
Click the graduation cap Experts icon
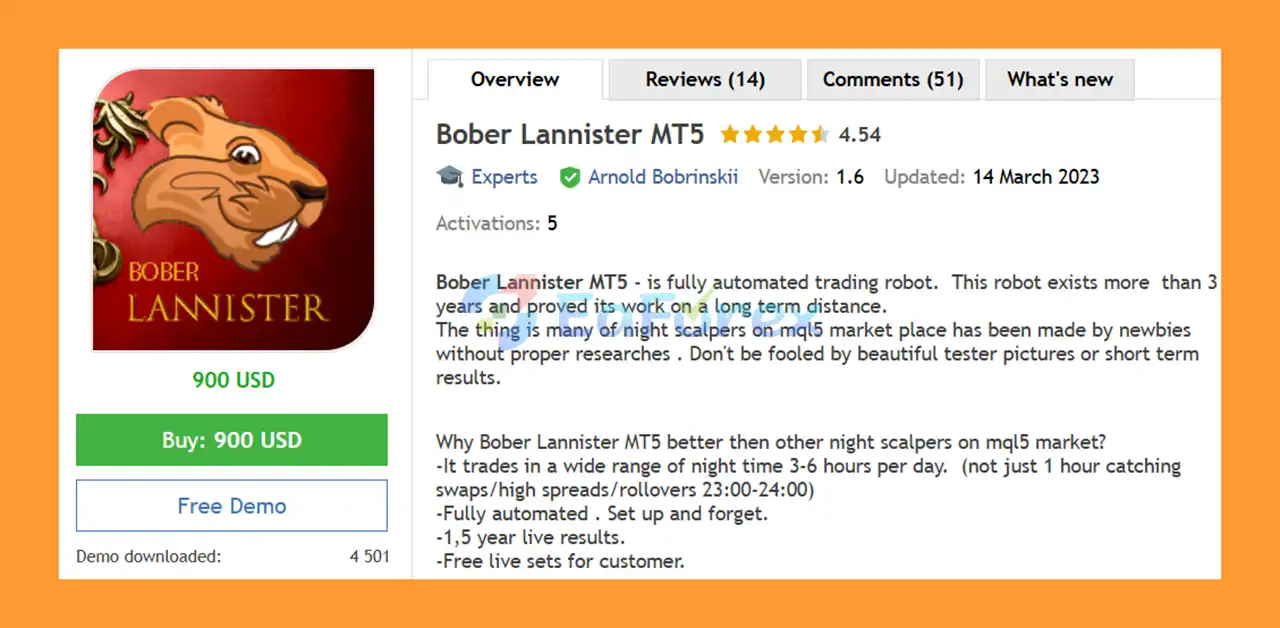[450, 177]
